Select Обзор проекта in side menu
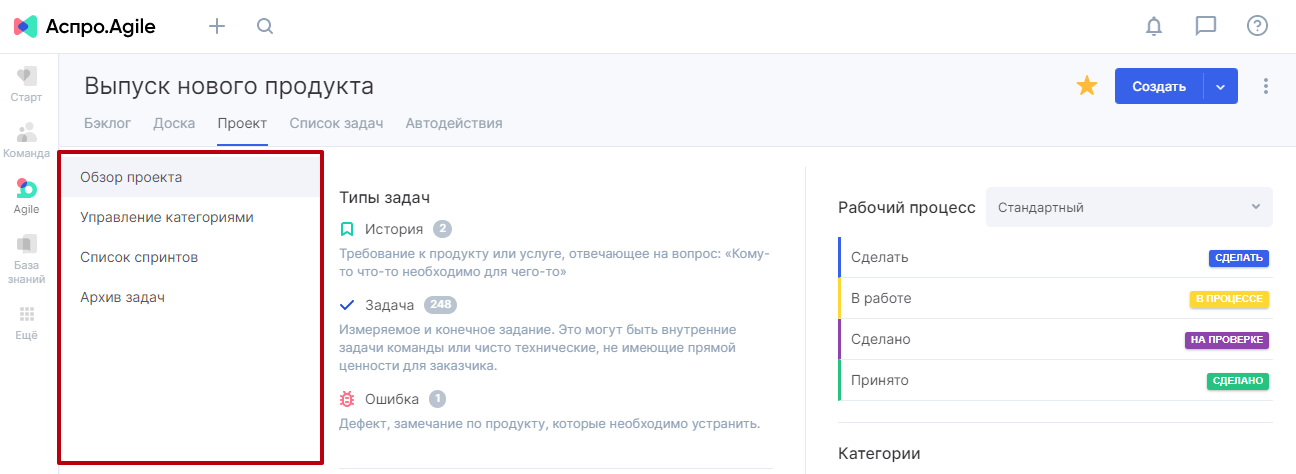Image resolution: width=1296 pixels, height=474 pixels. click(x=190, y=177)
